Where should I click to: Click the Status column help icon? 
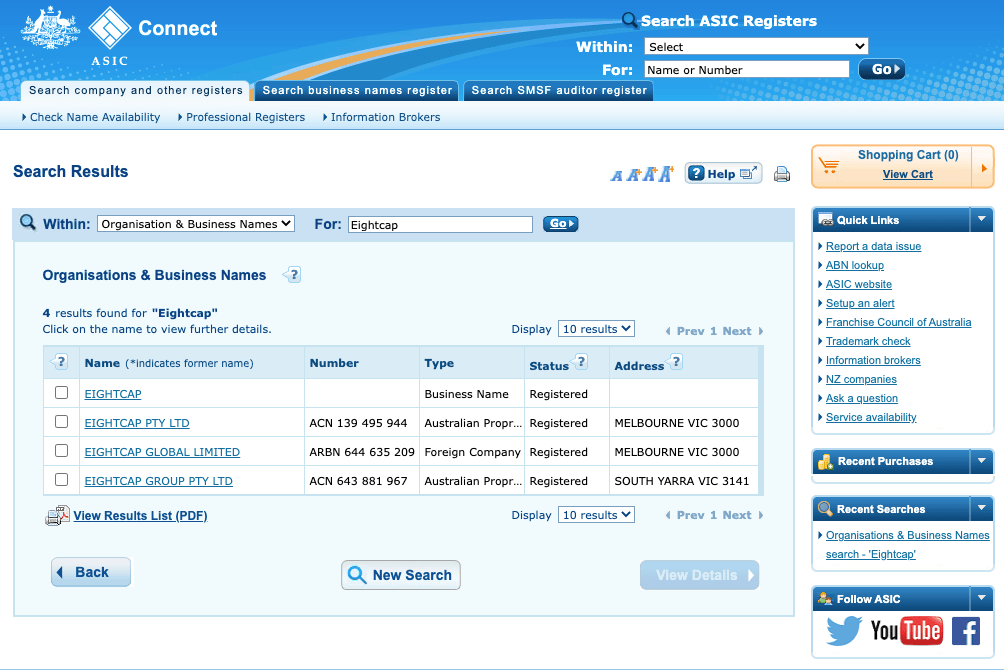581,362
